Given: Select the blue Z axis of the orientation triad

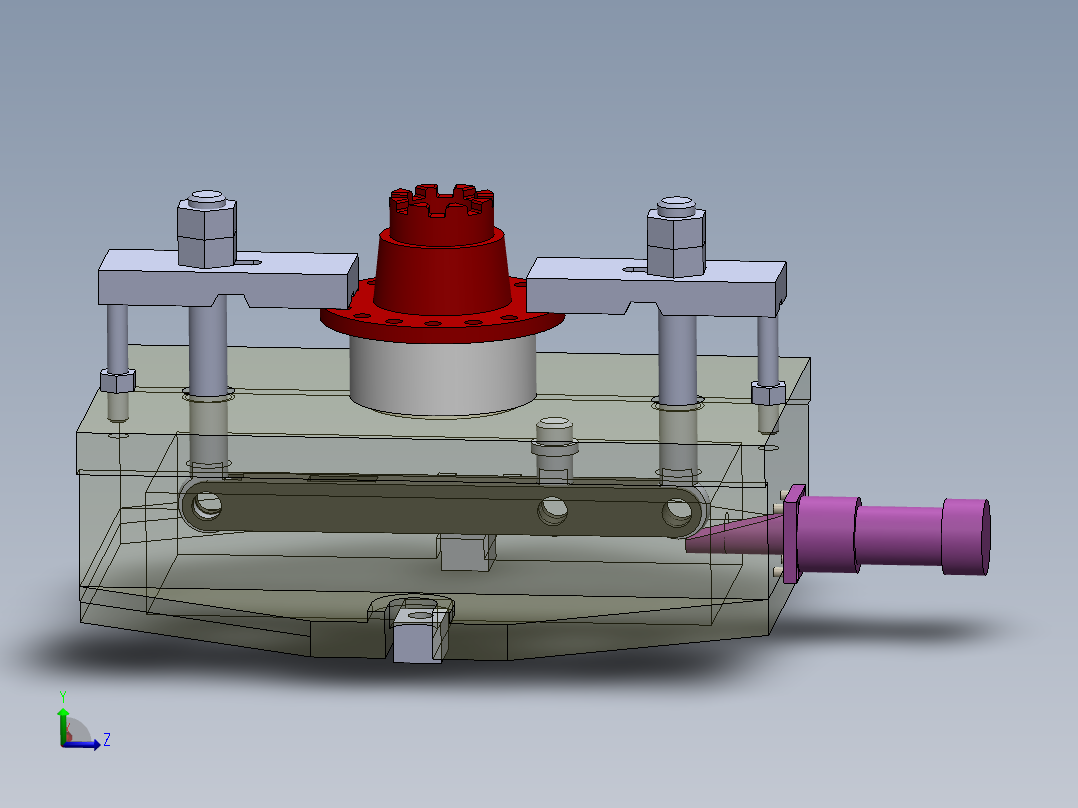Looking at the screenshot, I should coord(82,744).
